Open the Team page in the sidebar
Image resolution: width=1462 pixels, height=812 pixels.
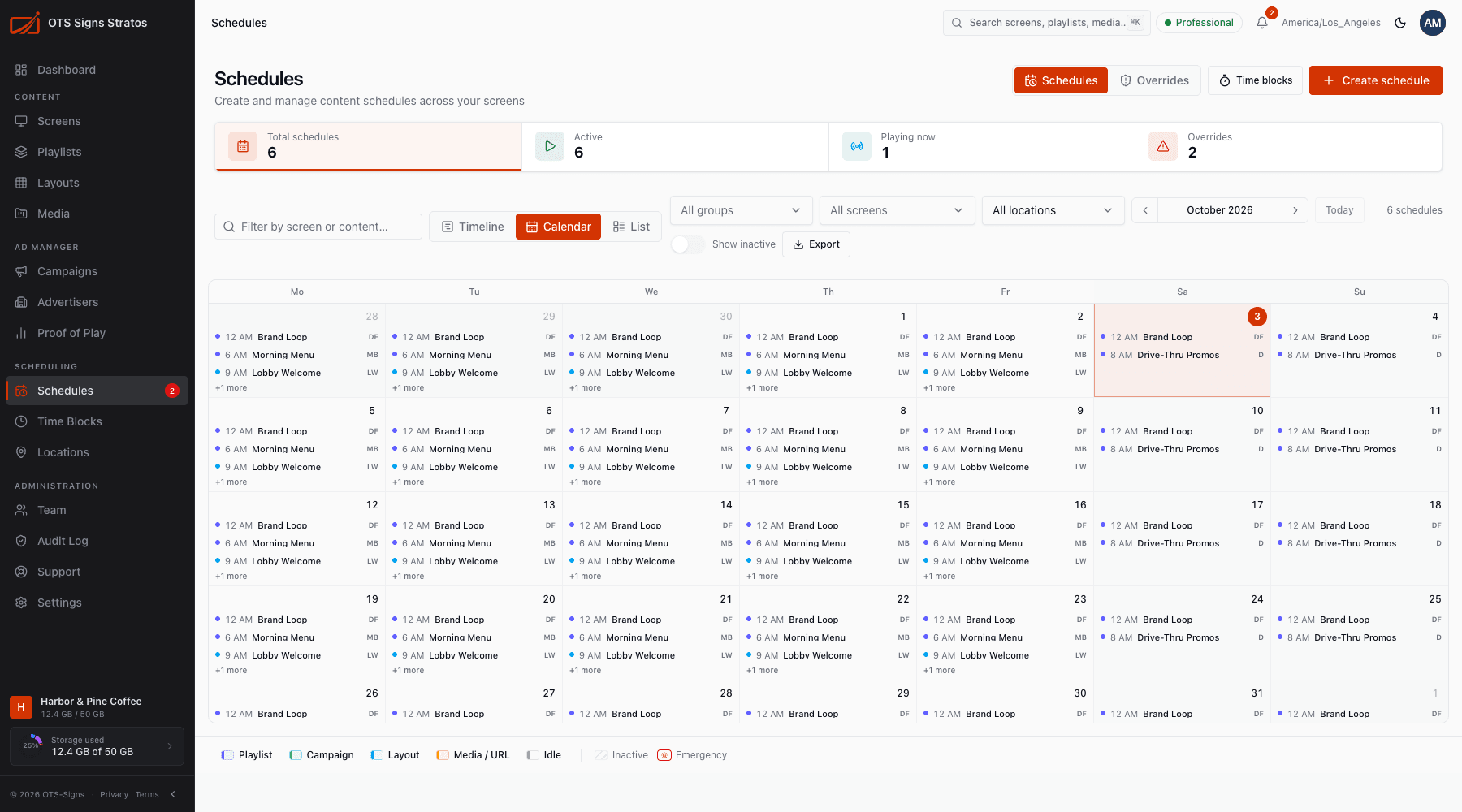97,510
